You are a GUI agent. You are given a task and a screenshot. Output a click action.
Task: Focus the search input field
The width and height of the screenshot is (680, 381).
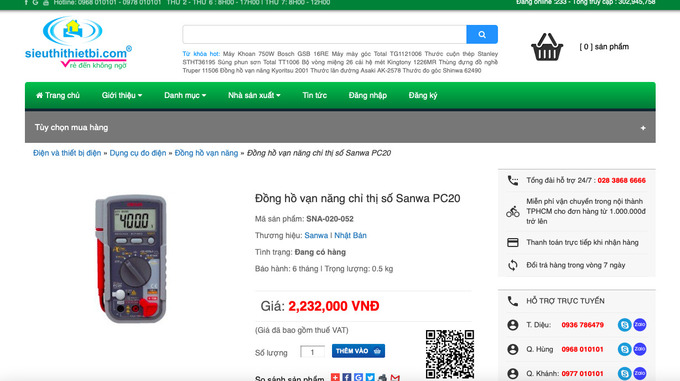(x=324, y=34)
